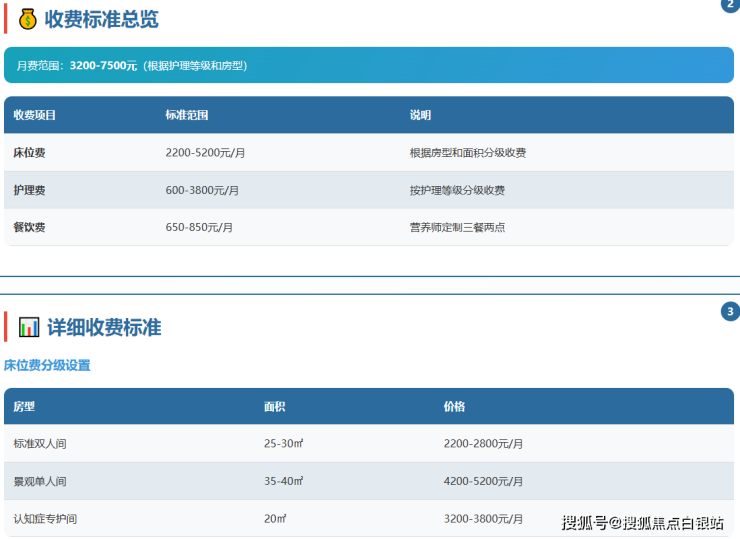The width and height of the screenshot is (740, 539).
Task: Click the number 3 circle badge
Action: tap(730, 312)
